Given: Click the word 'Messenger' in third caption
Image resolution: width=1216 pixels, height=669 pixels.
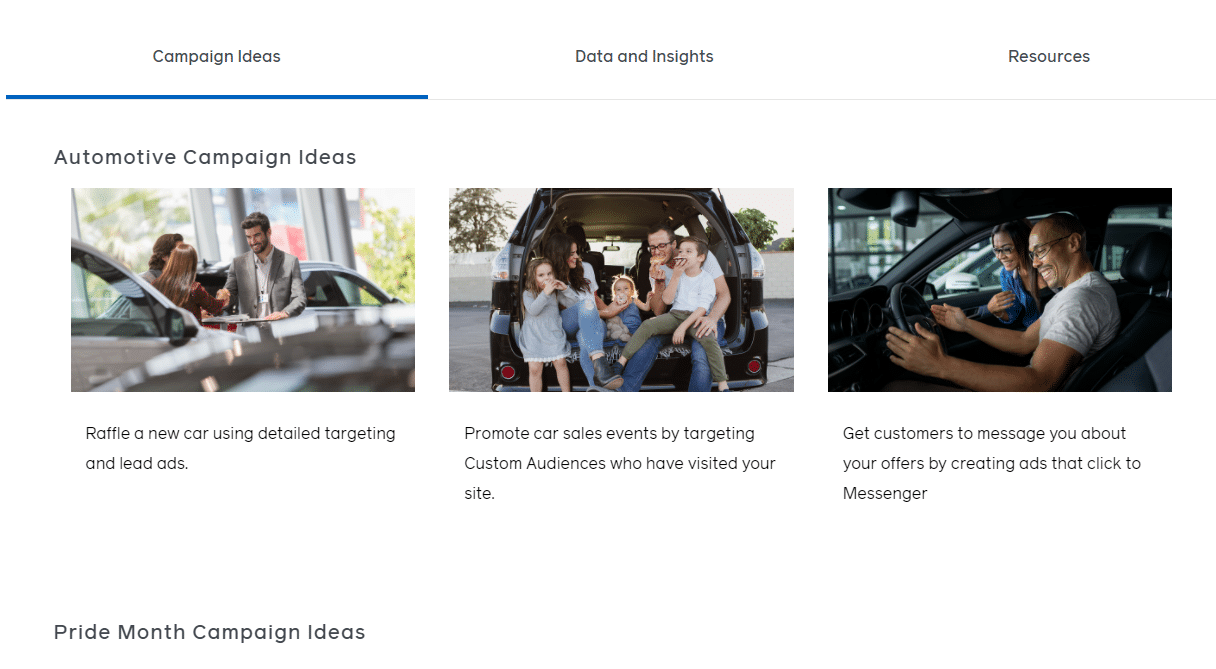Looking at the screenshot, I should 885,493.
